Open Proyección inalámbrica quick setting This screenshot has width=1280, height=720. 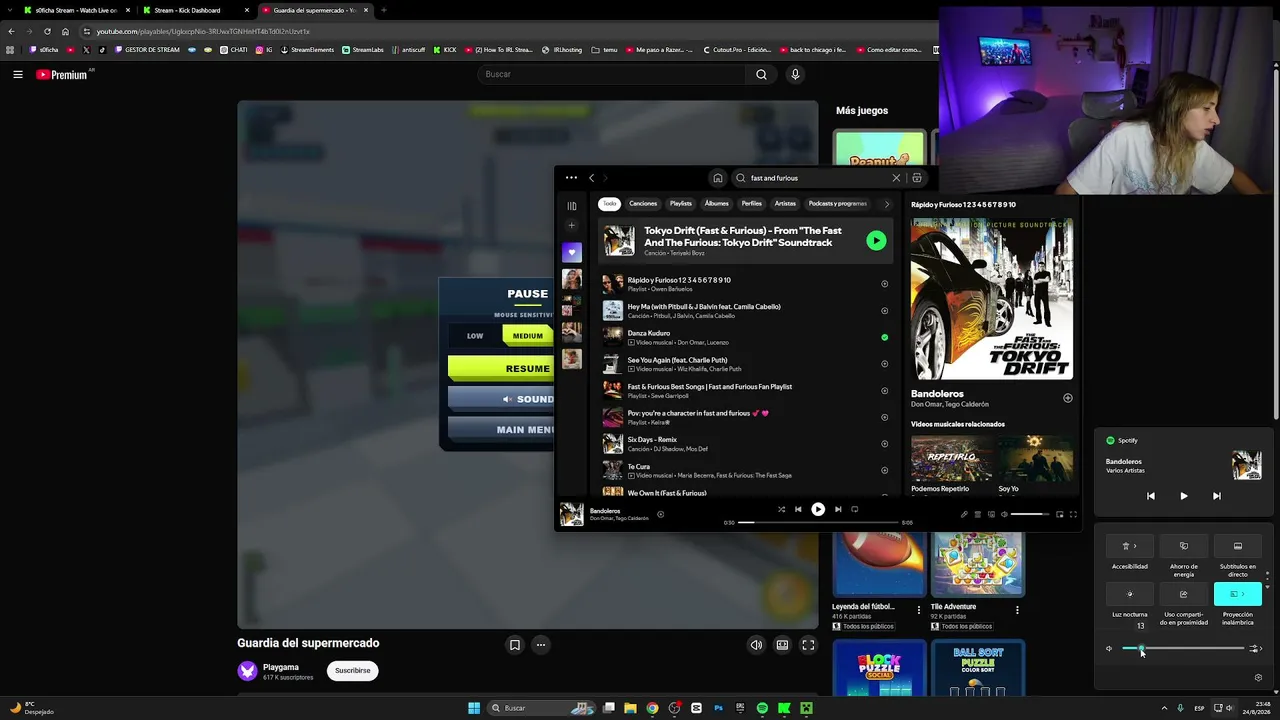pos(1238,594)
